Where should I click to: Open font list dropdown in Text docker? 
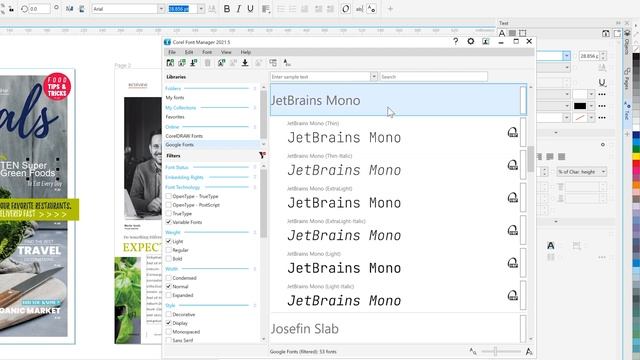point(567,56)
